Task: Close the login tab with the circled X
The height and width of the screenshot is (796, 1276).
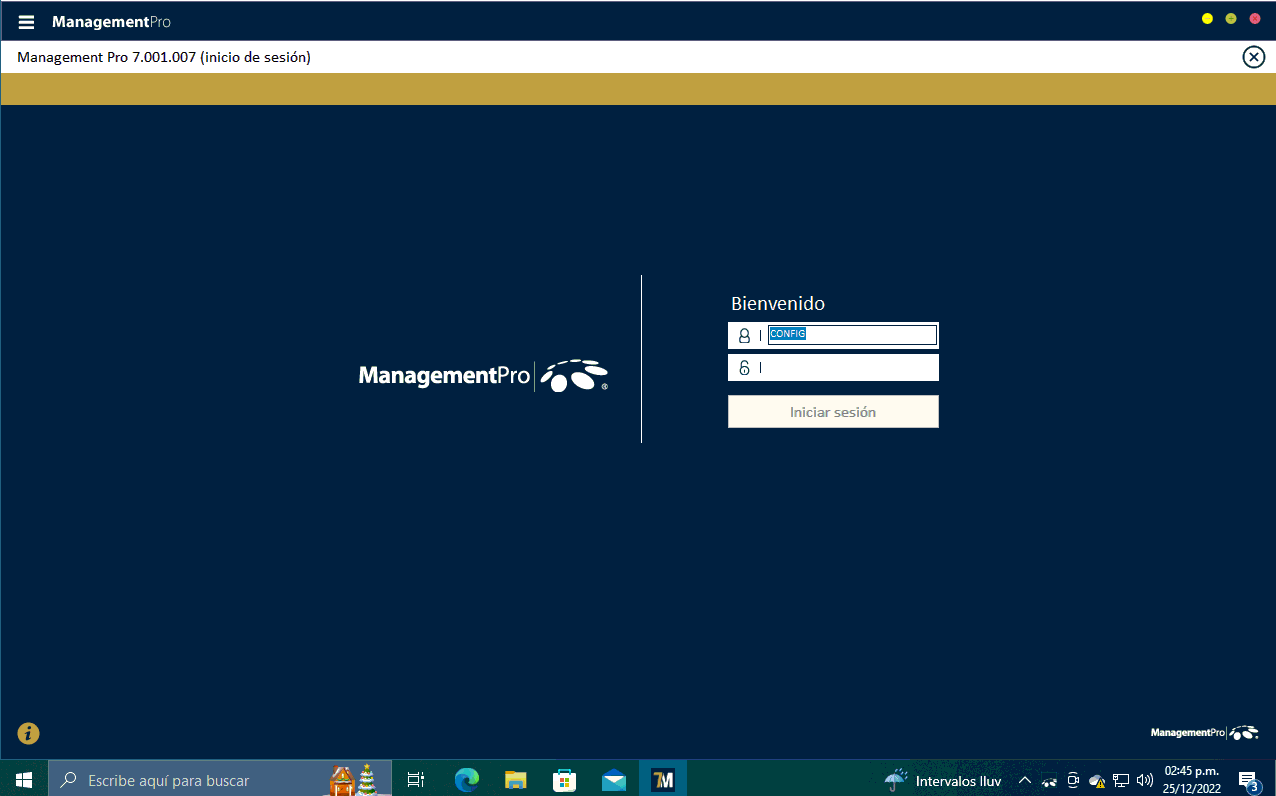Action: click(1253, 57)
